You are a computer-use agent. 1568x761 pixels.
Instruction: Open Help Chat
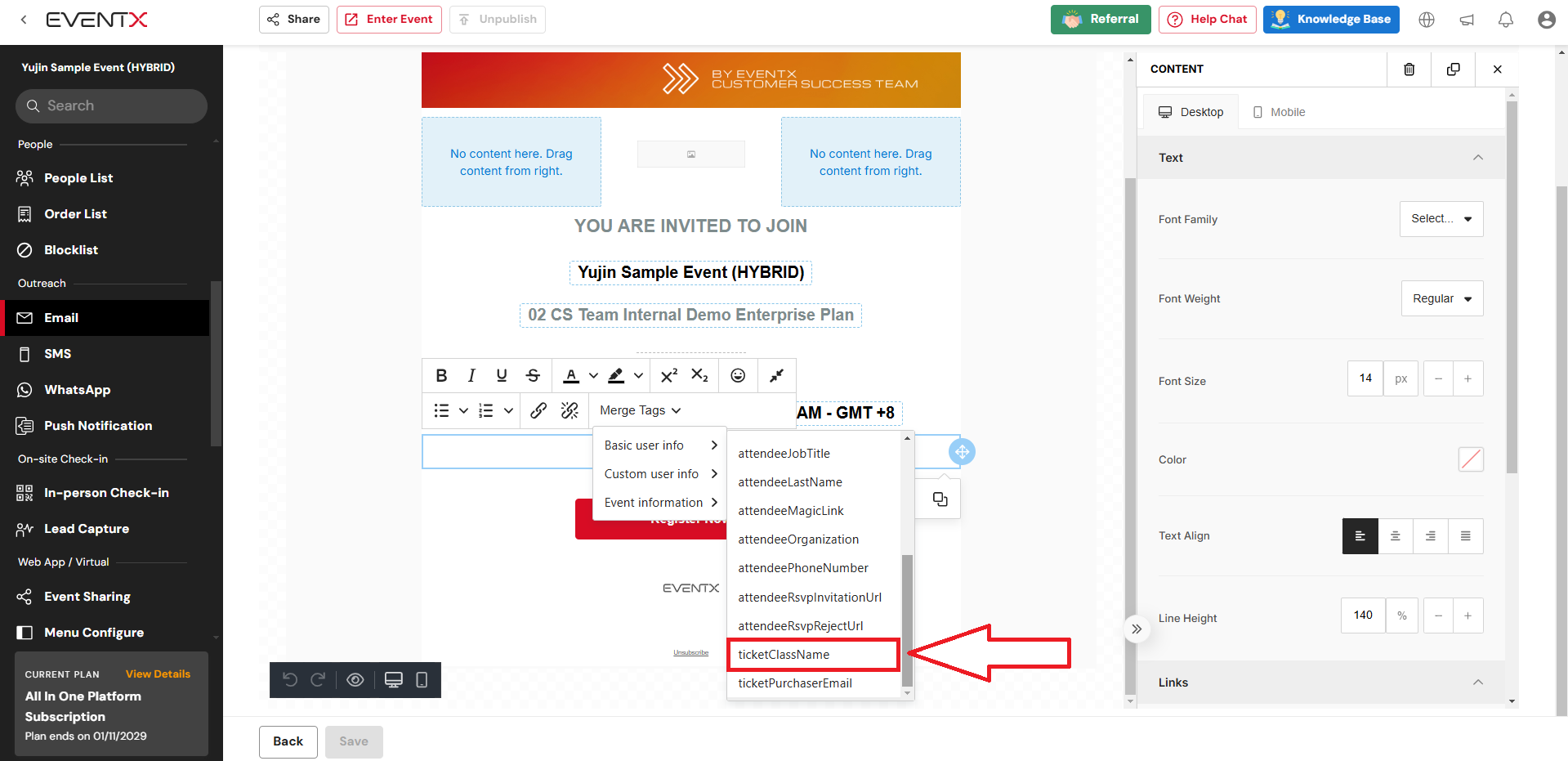(x=1208, y=20)
